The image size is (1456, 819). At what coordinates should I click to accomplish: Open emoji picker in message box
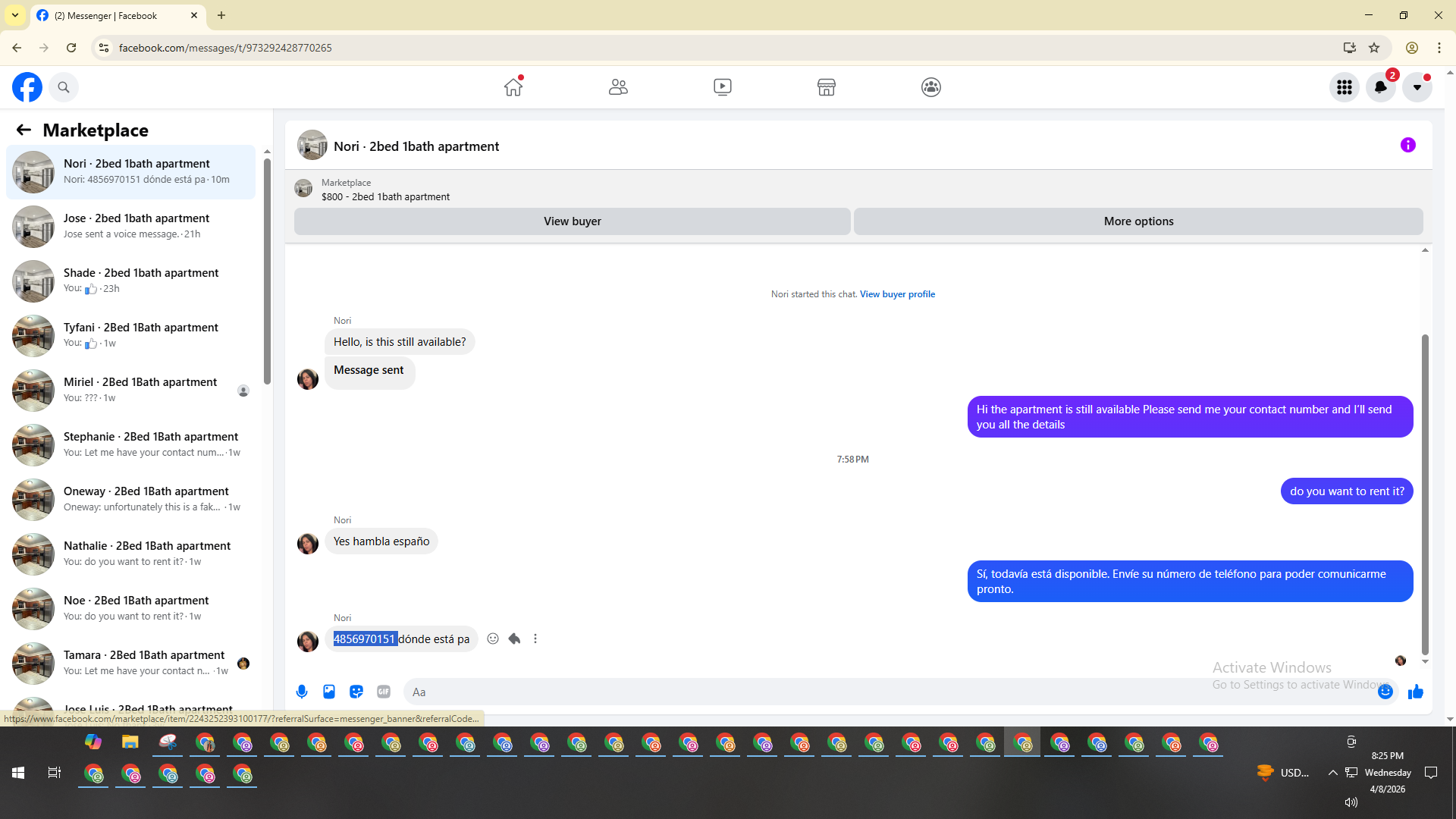[1385, 692]
